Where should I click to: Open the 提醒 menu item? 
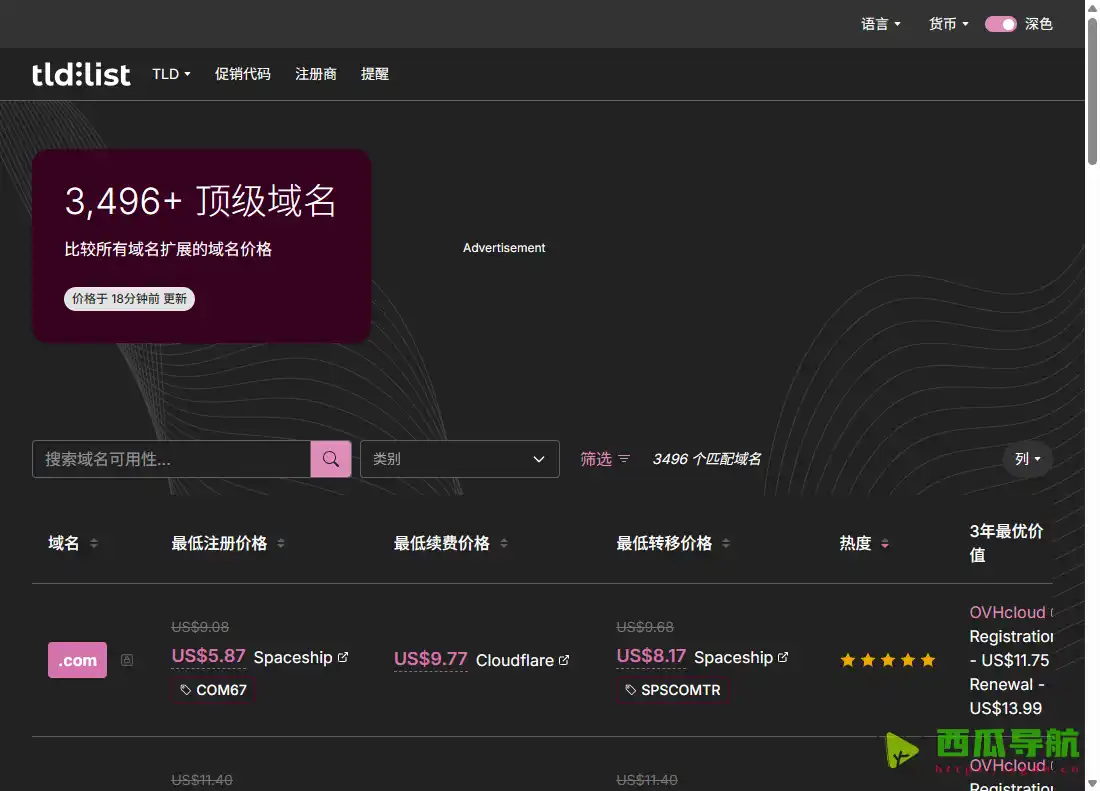coord(375,74)
